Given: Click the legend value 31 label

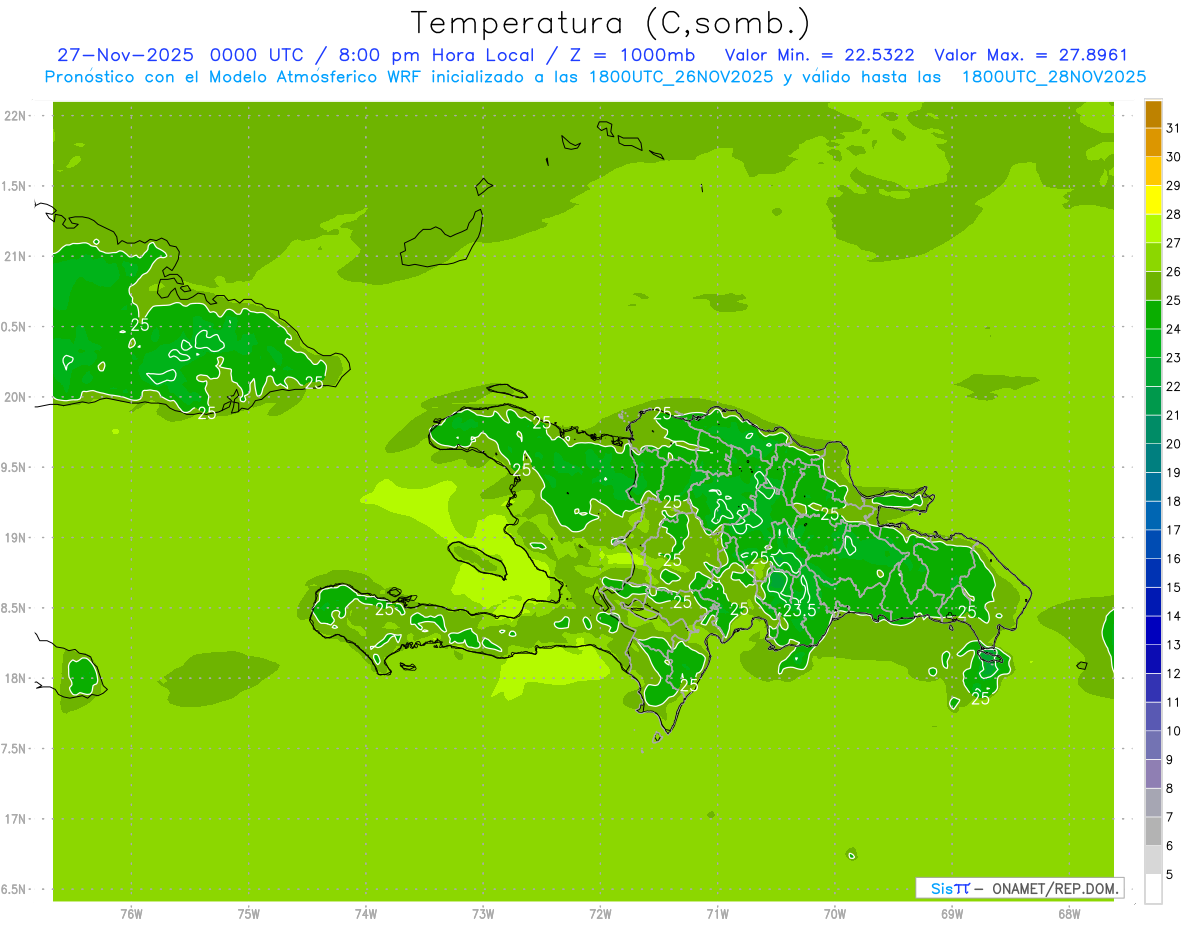Looking at the screenshot, I should click(1174, 128).
